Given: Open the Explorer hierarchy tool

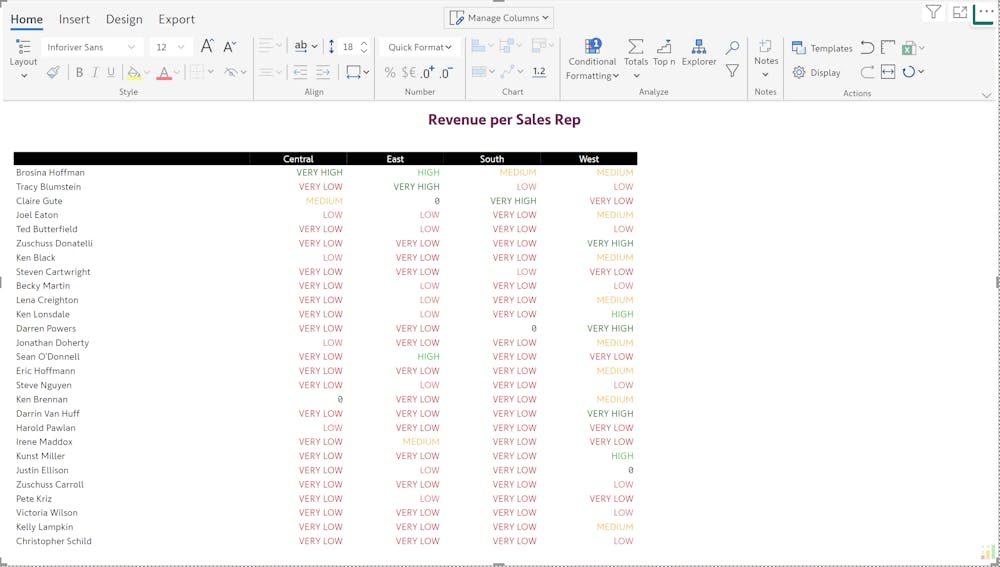Looking at the screenshot, I should pyautogui.click(x=699, y=53).
